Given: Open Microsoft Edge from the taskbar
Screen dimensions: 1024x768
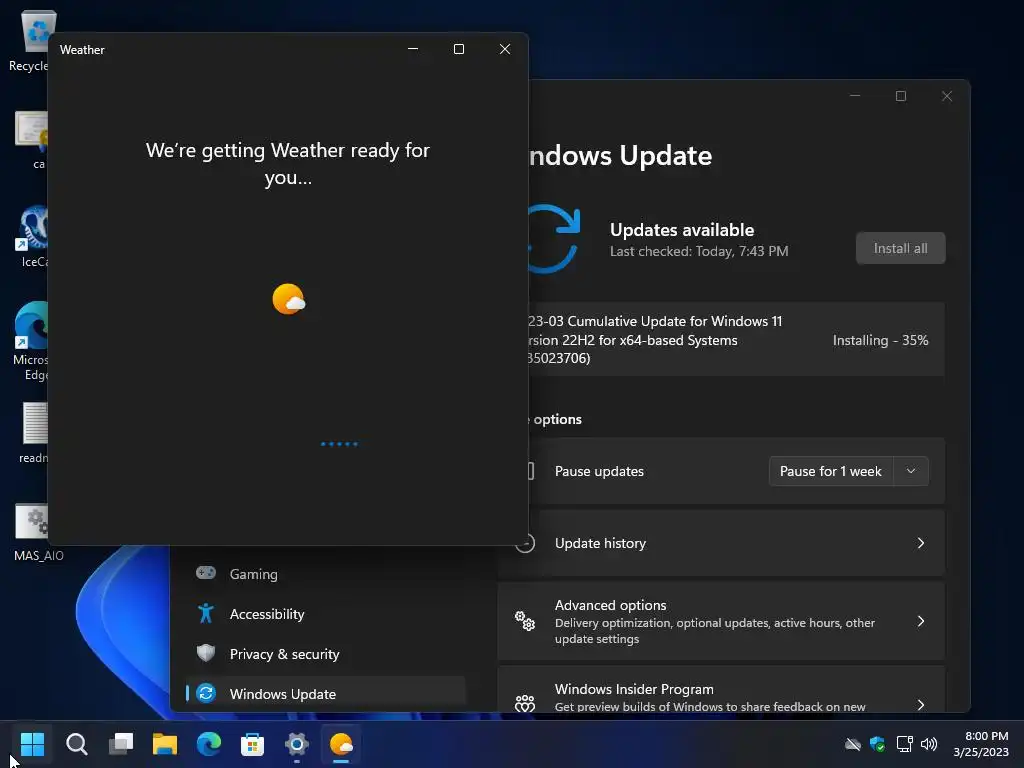Looking at the screenshot, I should 209,744.
